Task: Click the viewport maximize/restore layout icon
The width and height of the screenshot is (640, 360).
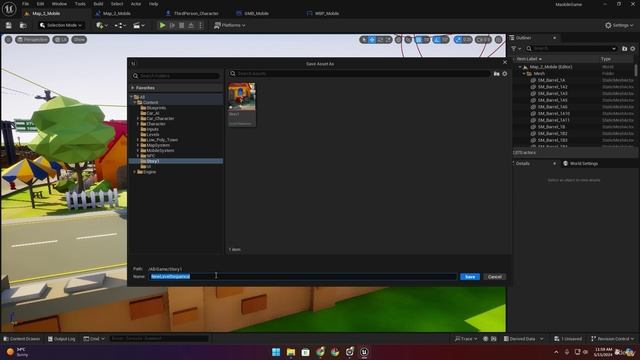Action: click(498, 40)
